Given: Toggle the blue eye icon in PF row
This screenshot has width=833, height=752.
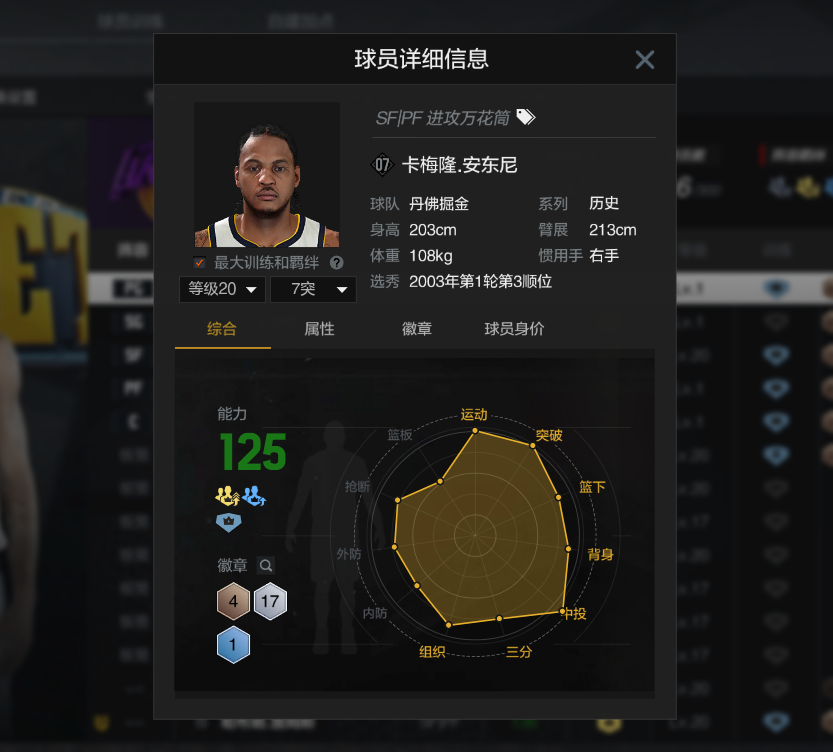Looking at the screenshot, I should (x=776, y=389).
